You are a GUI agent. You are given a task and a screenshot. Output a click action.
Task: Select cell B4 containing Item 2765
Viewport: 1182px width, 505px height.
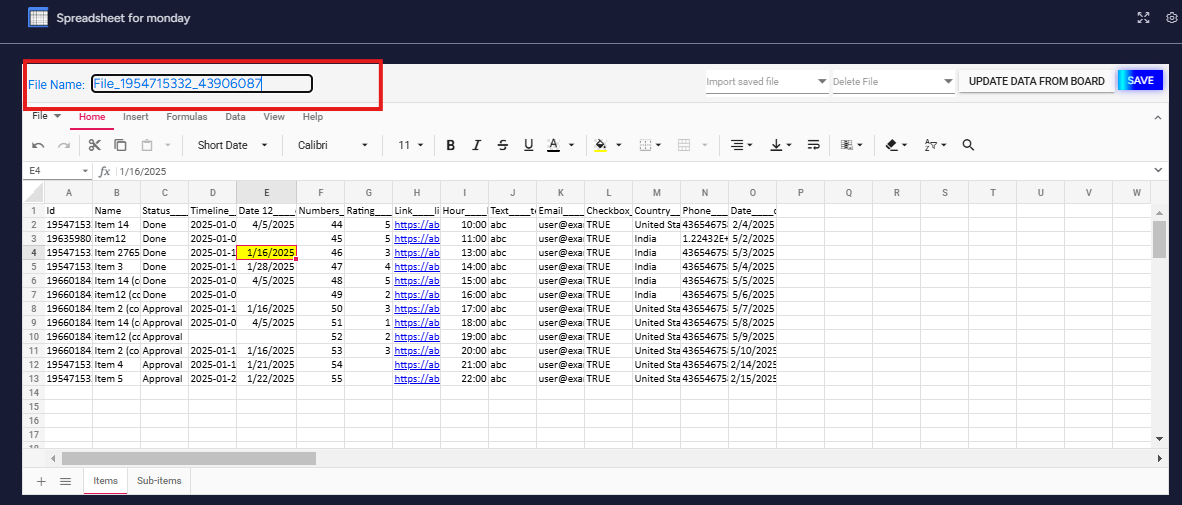[x=117, y=252]
